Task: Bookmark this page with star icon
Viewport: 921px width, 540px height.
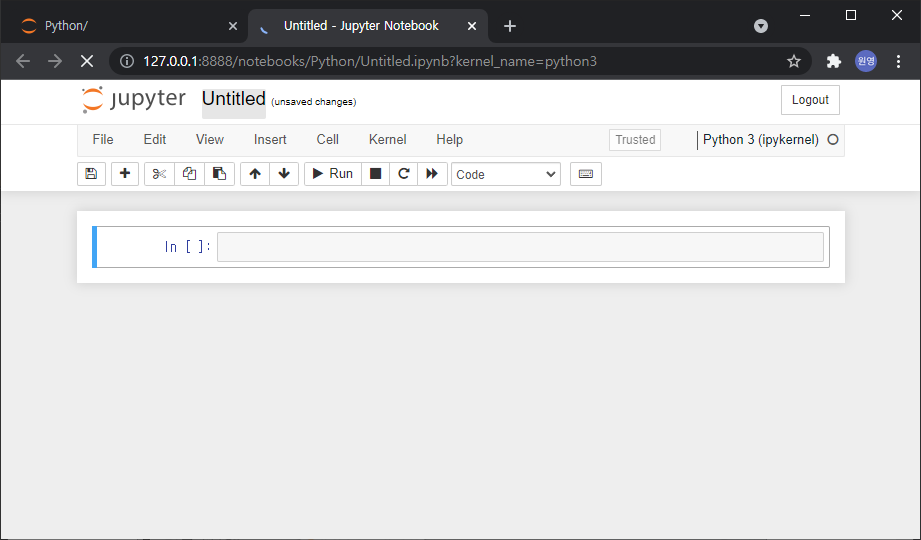Action: (x=794, y=61)
